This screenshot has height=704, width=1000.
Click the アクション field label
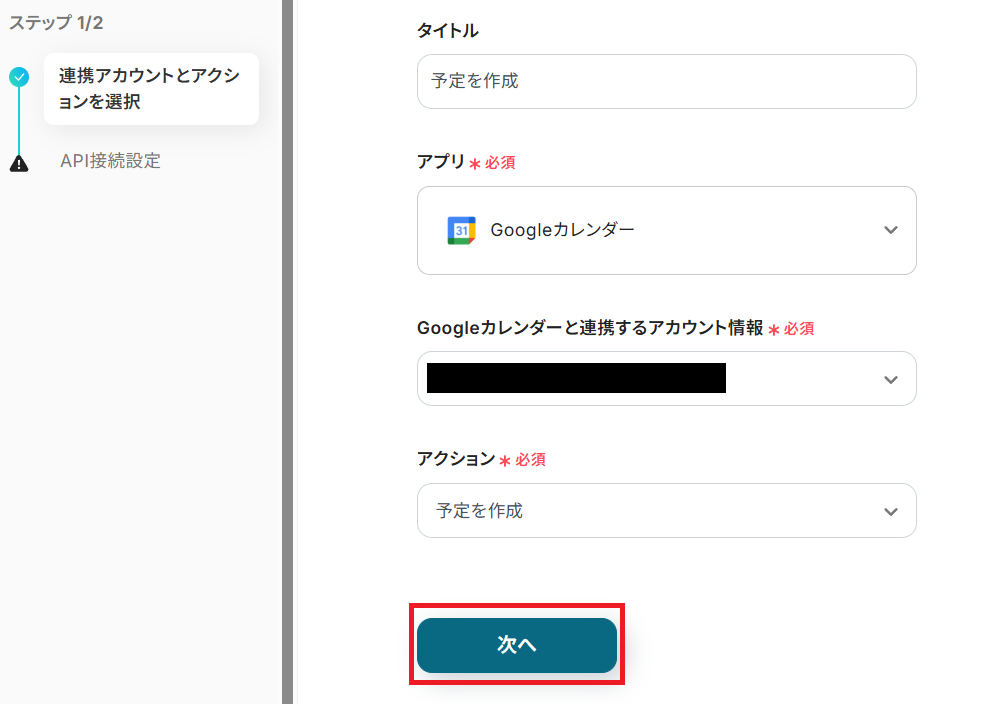(x=456, y=459)
